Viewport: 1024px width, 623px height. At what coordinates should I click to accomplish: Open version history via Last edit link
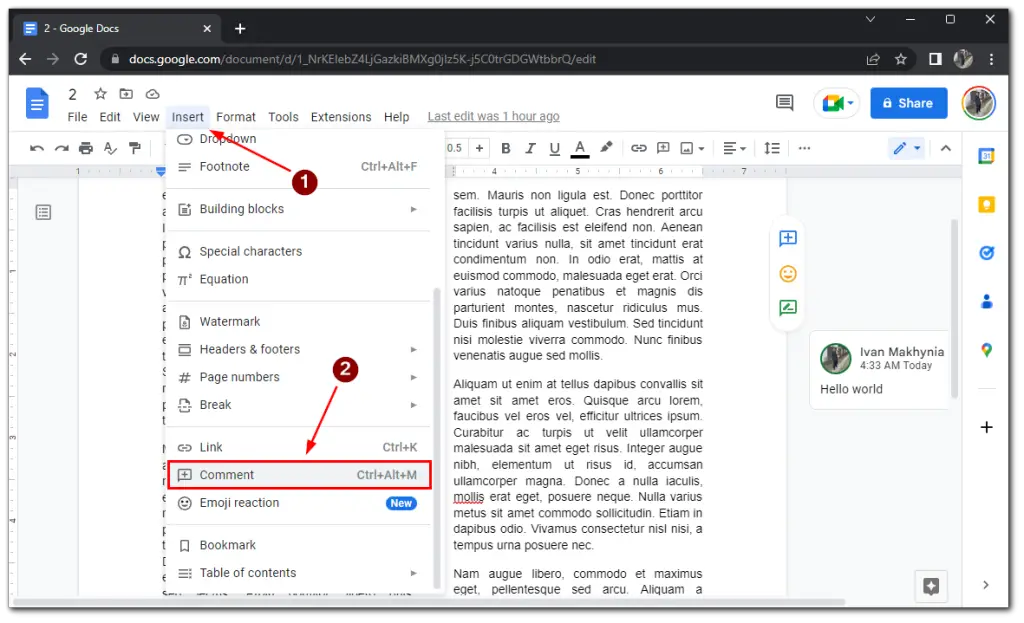493,116
